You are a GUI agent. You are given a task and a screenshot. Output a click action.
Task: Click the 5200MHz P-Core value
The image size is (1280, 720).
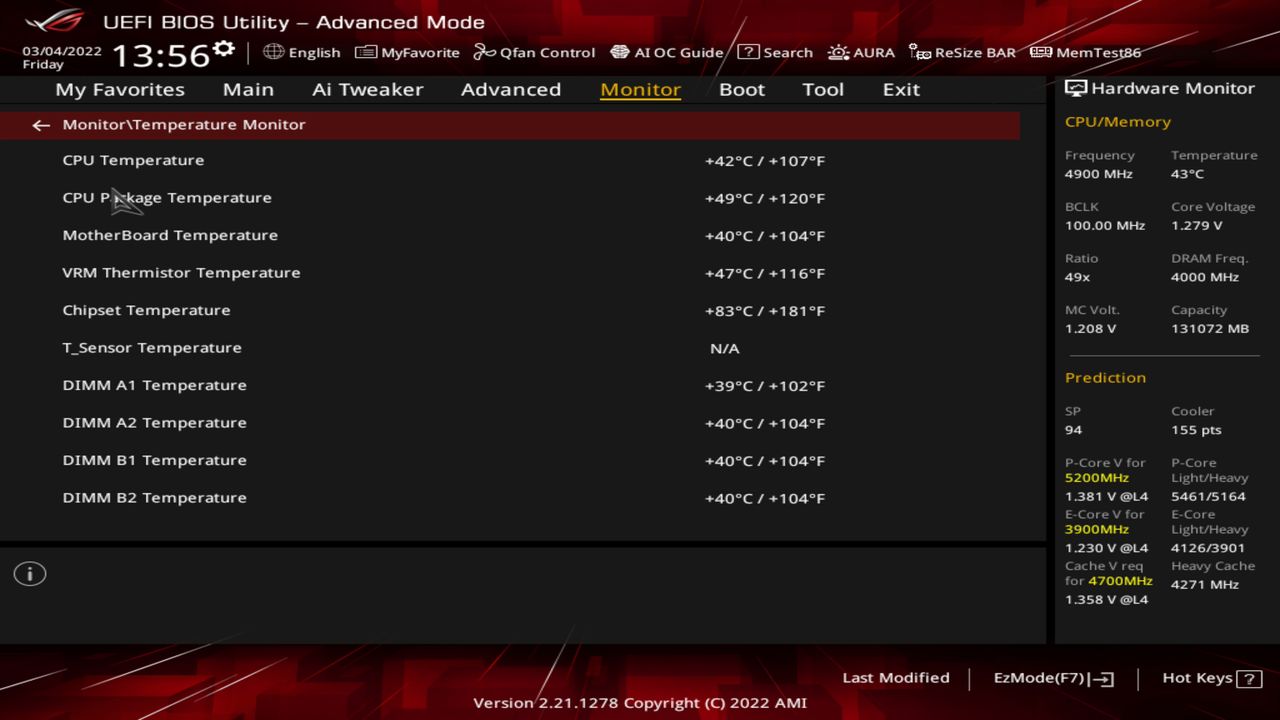1097,478
